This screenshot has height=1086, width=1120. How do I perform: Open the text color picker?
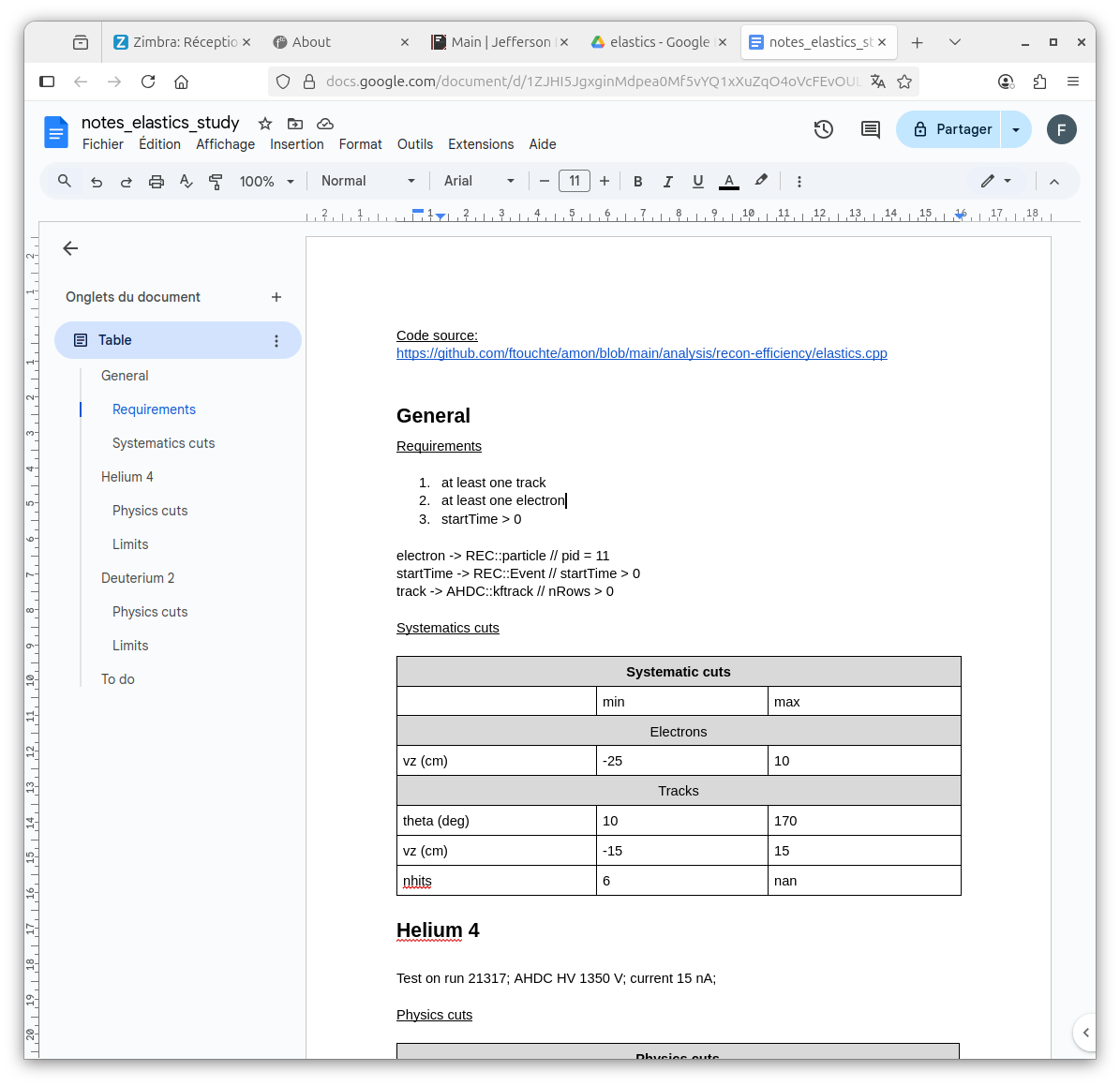point(728,182)
